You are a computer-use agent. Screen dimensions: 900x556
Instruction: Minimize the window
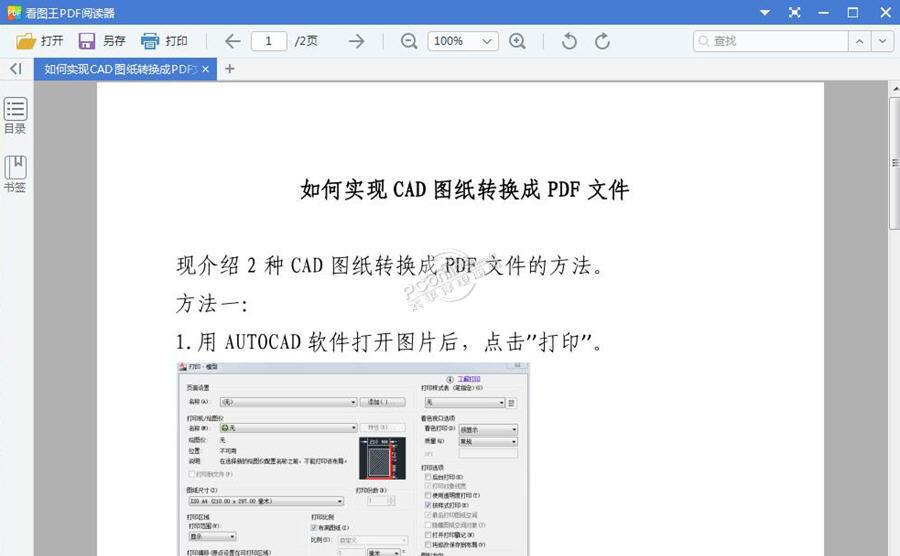(x=824, y=12)
